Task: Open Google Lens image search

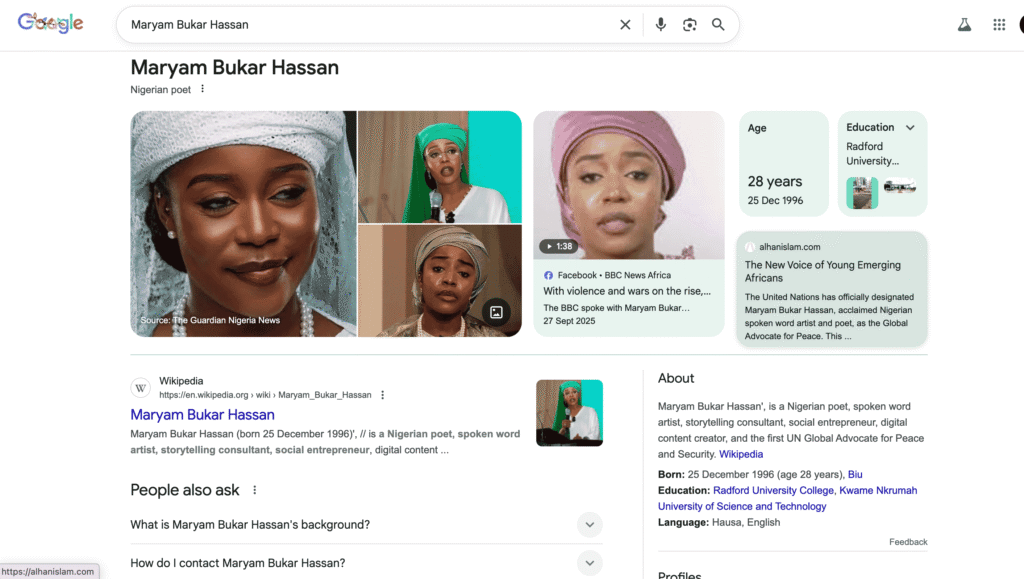Action: (x=689, y=25)
